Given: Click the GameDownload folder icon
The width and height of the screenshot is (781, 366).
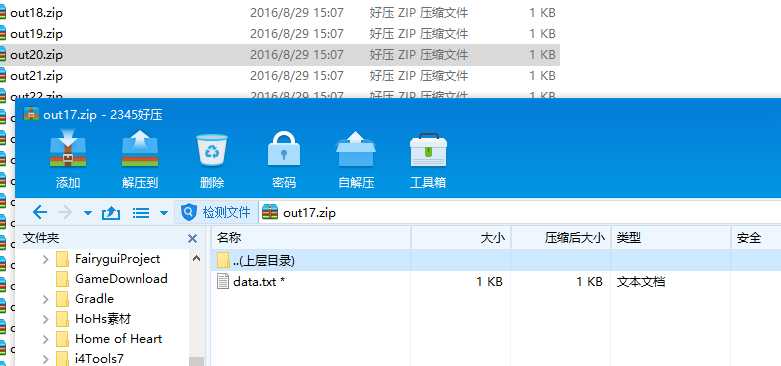Looking at the screenshot, I should coord(62,279).
